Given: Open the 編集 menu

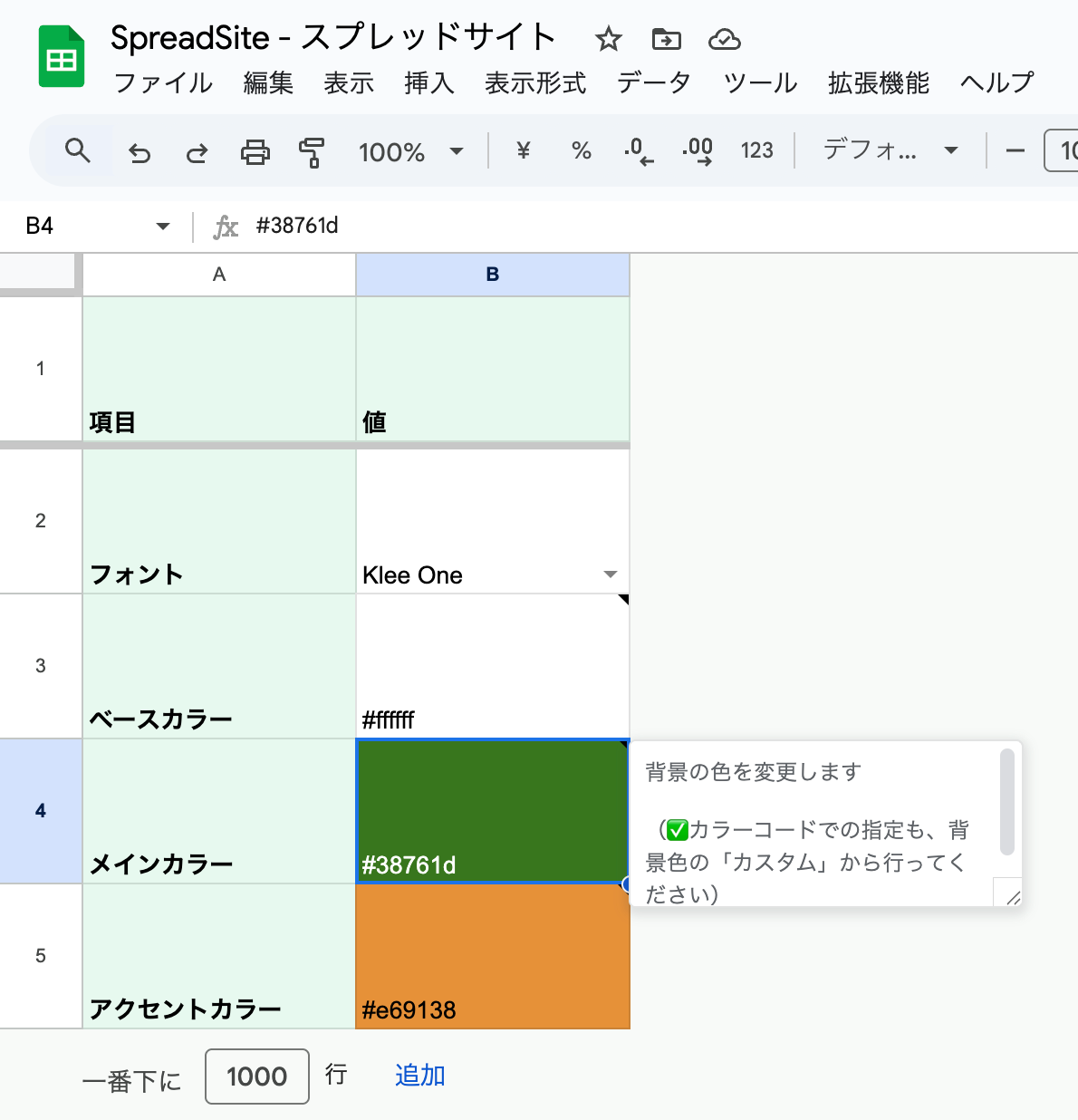Looking at the screenshot, I should coord(268,82).
